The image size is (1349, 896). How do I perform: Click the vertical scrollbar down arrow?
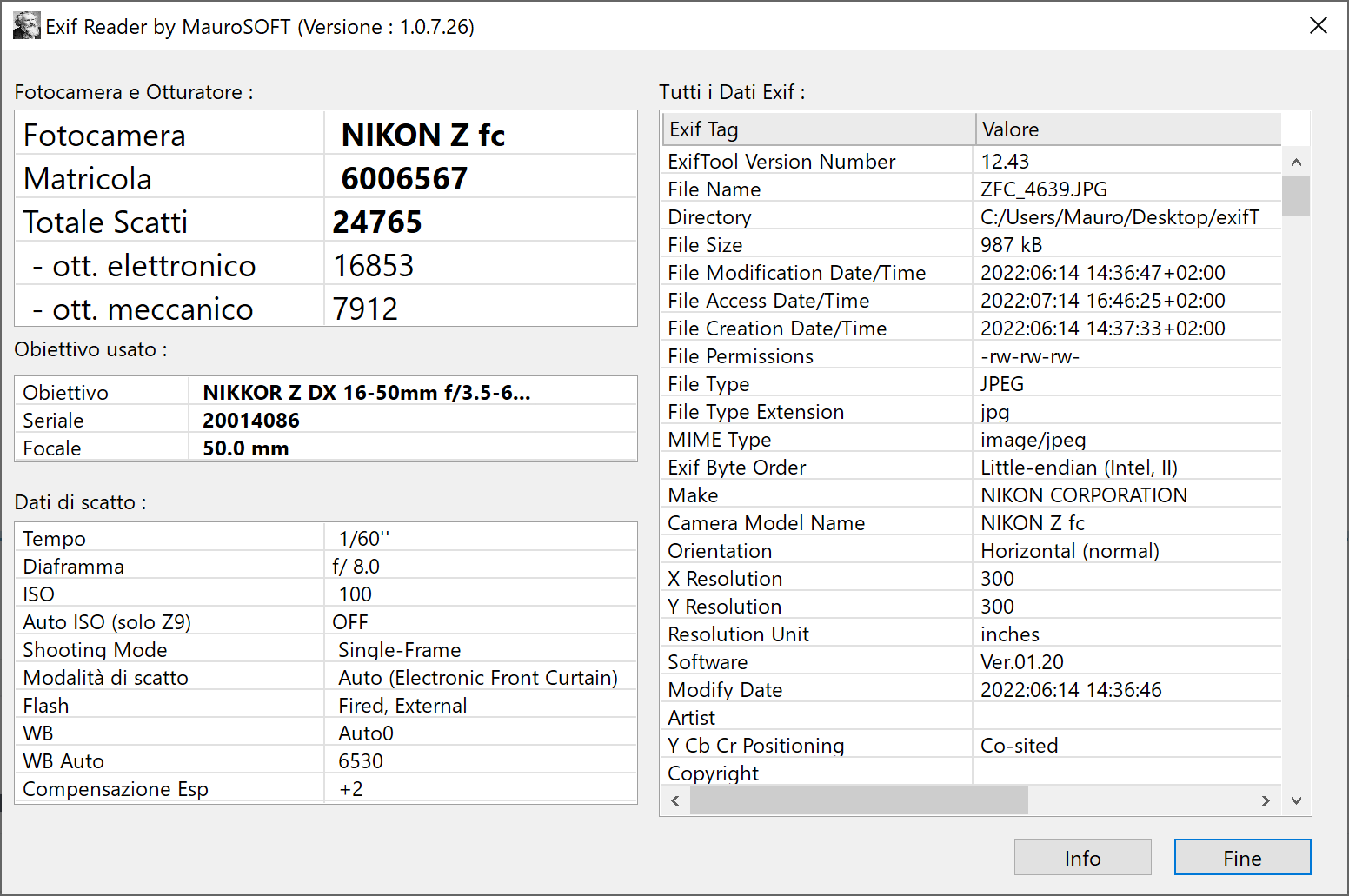pos(1296,800)
